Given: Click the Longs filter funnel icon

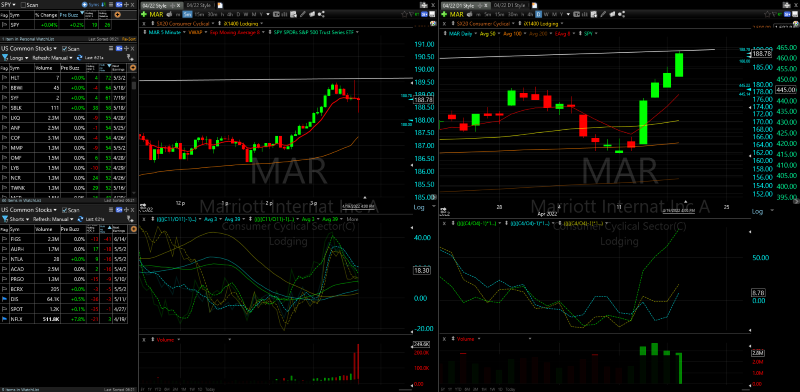Looking at the screenshot, I should [x=5, y=58].
